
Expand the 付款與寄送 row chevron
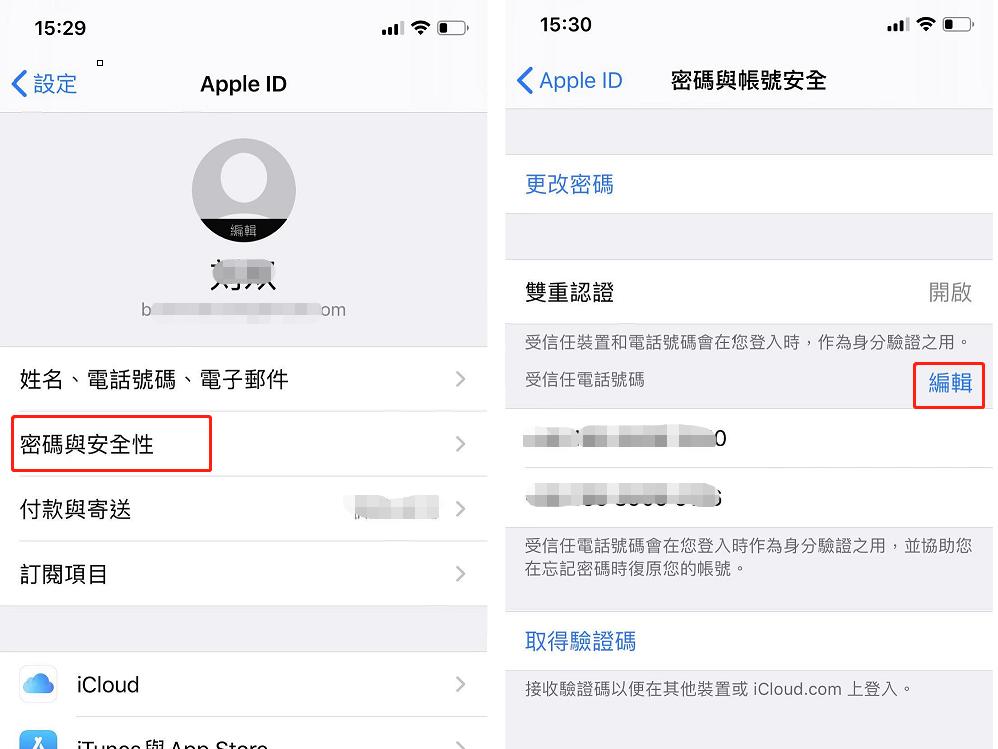point(461,508)
